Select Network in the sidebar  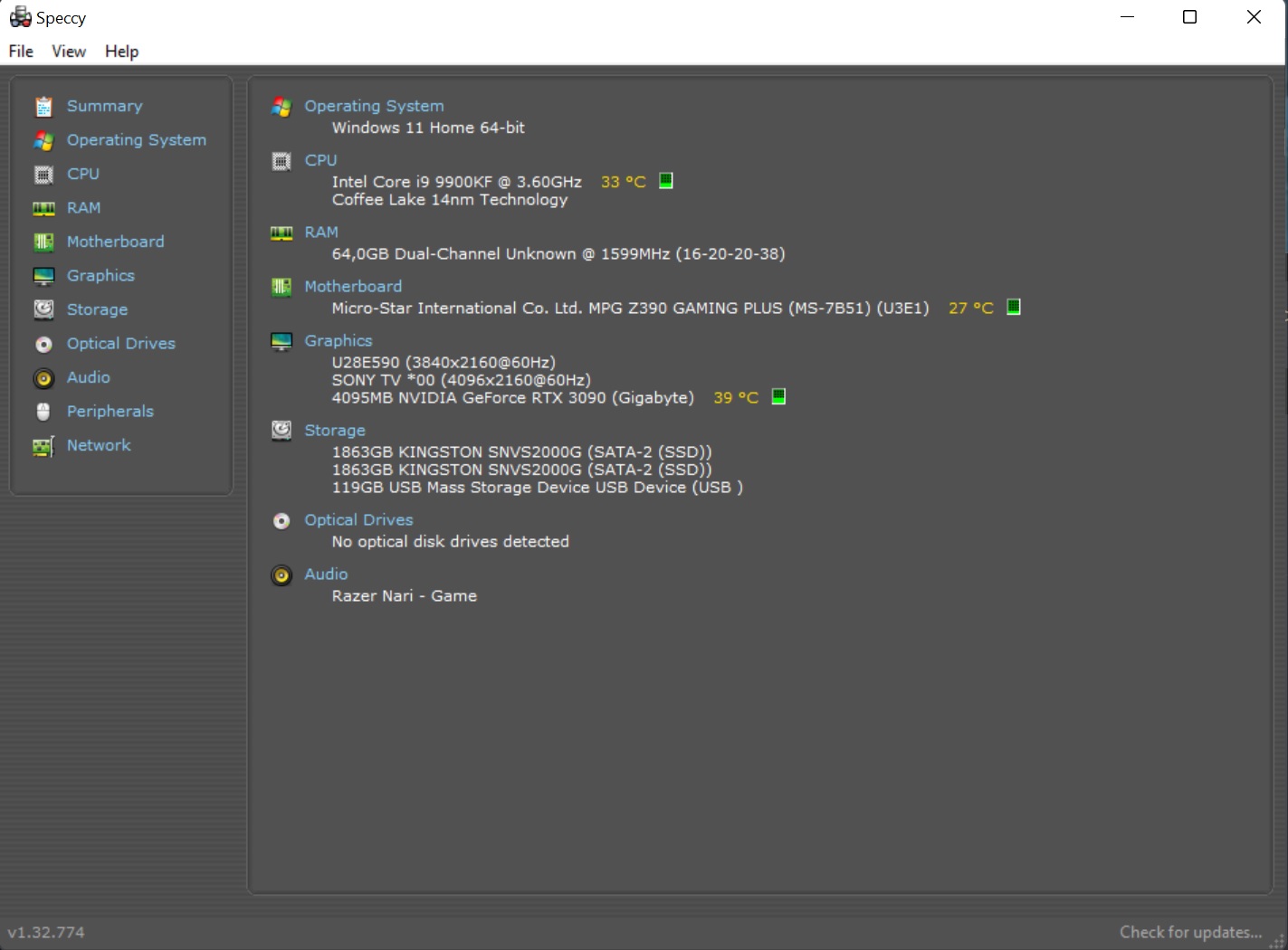coord(99,445)
